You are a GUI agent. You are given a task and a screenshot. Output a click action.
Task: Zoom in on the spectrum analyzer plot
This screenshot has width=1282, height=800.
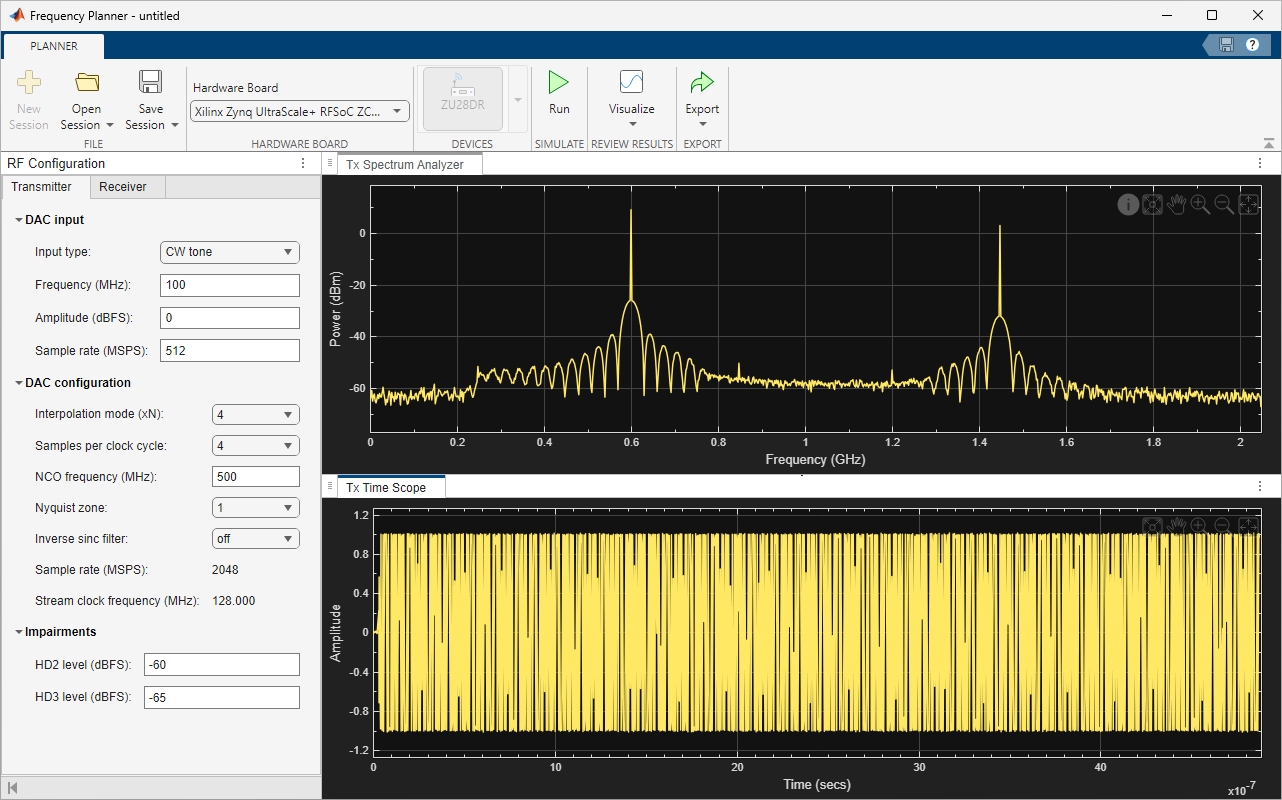pos(1200,204)
